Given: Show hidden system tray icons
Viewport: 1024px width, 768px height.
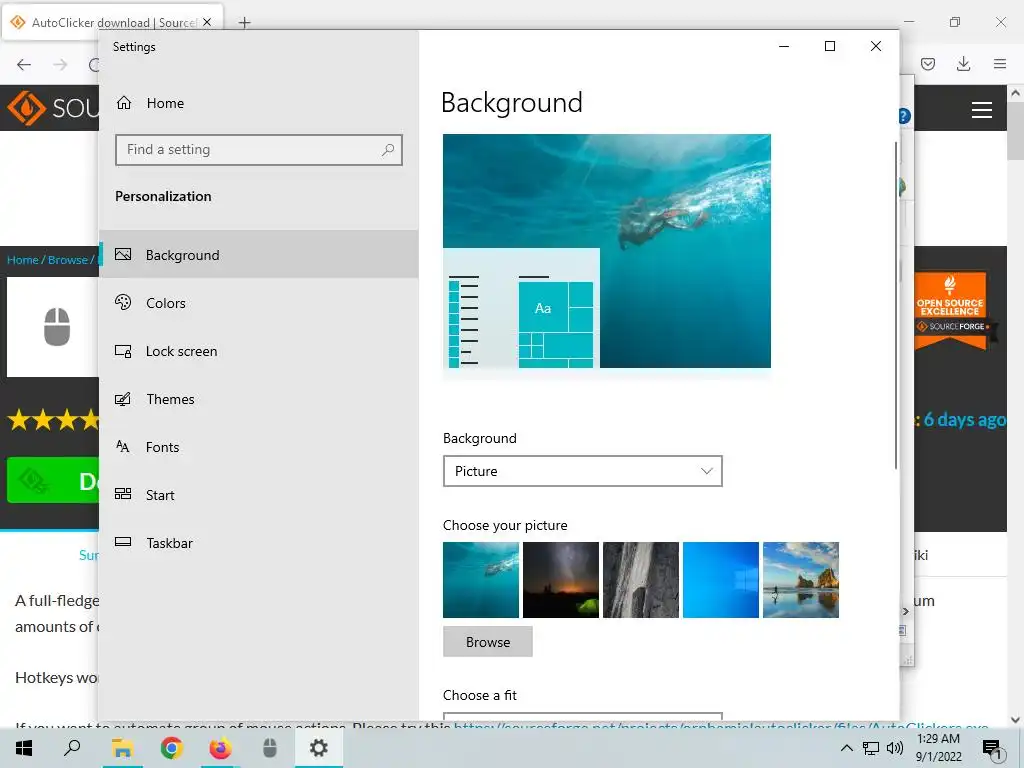Looking at the screenshot, I should (x=846, y=748).
